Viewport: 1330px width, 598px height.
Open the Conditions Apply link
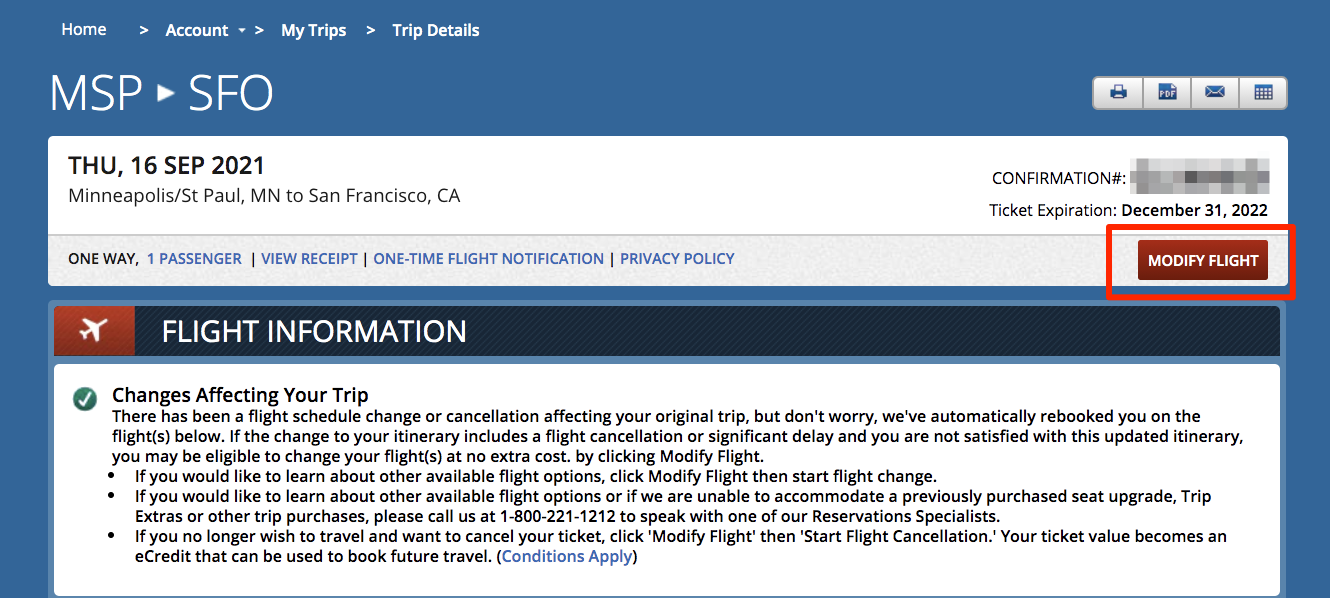pos(567,556)
